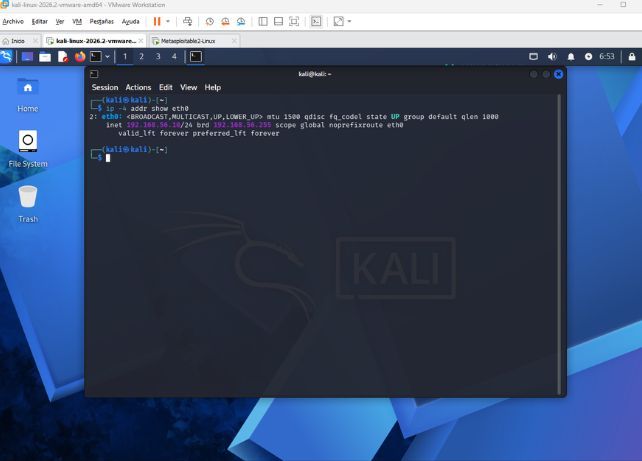
Task: Toggle the thumbnail bar view icon
Action: pyautogui.click(x=278, y=21)
